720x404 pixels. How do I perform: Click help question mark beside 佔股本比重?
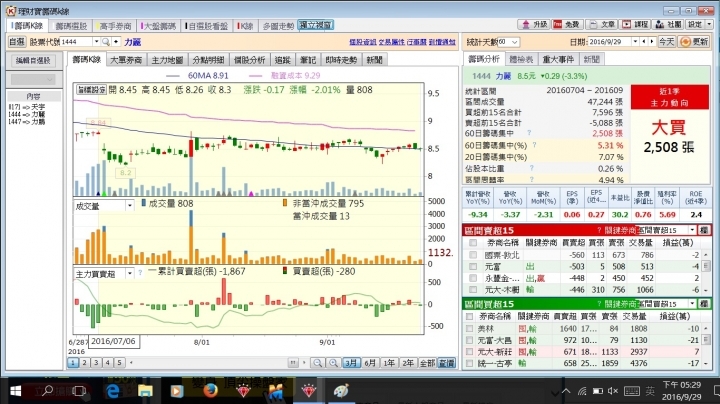pyautogui.click(x=531, y=168)
